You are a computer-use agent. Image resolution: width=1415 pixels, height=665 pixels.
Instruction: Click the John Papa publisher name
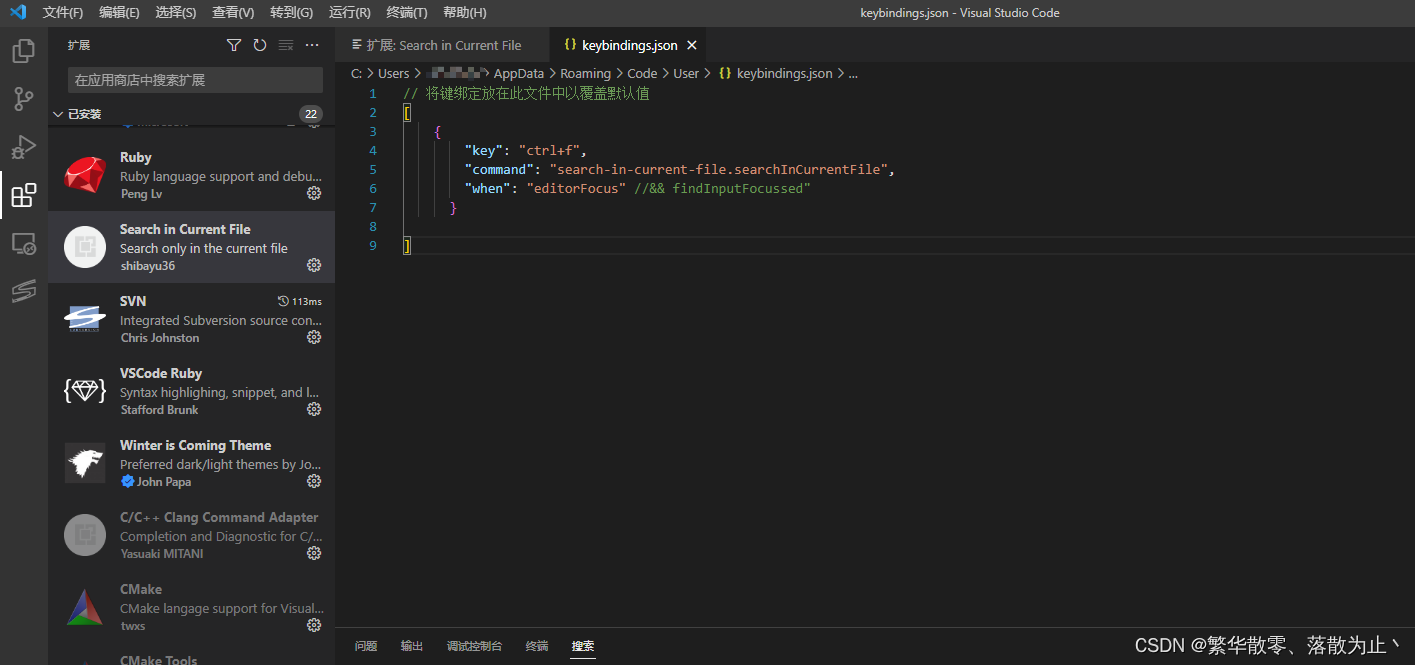pyautogui.click(x=163, y=482)
